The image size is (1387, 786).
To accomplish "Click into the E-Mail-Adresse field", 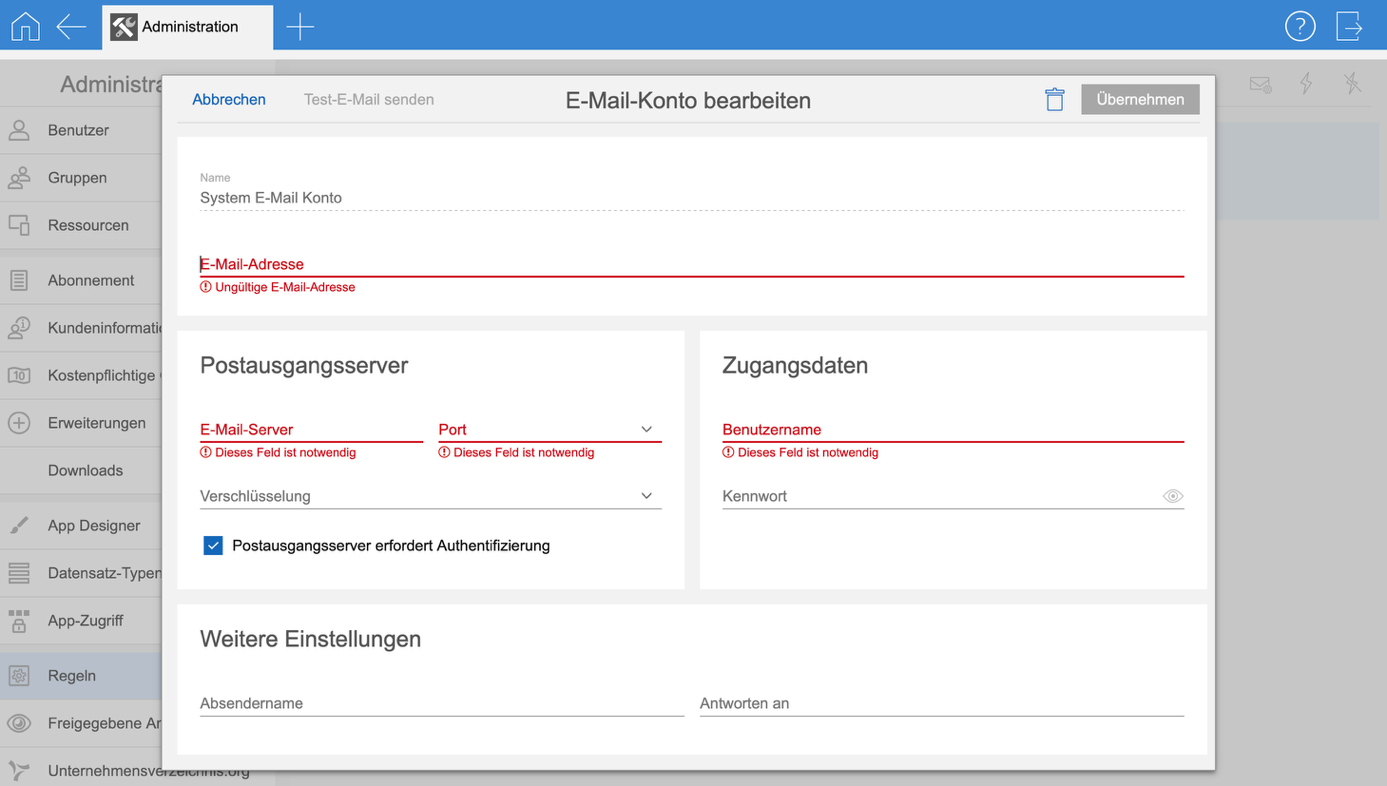I will (690, 264).
